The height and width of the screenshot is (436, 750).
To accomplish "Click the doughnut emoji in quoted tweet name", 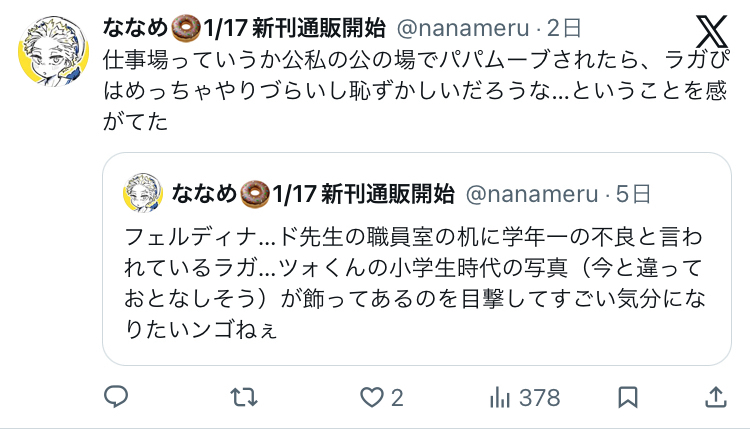I will pyautogui.click(x=254, y=194).
